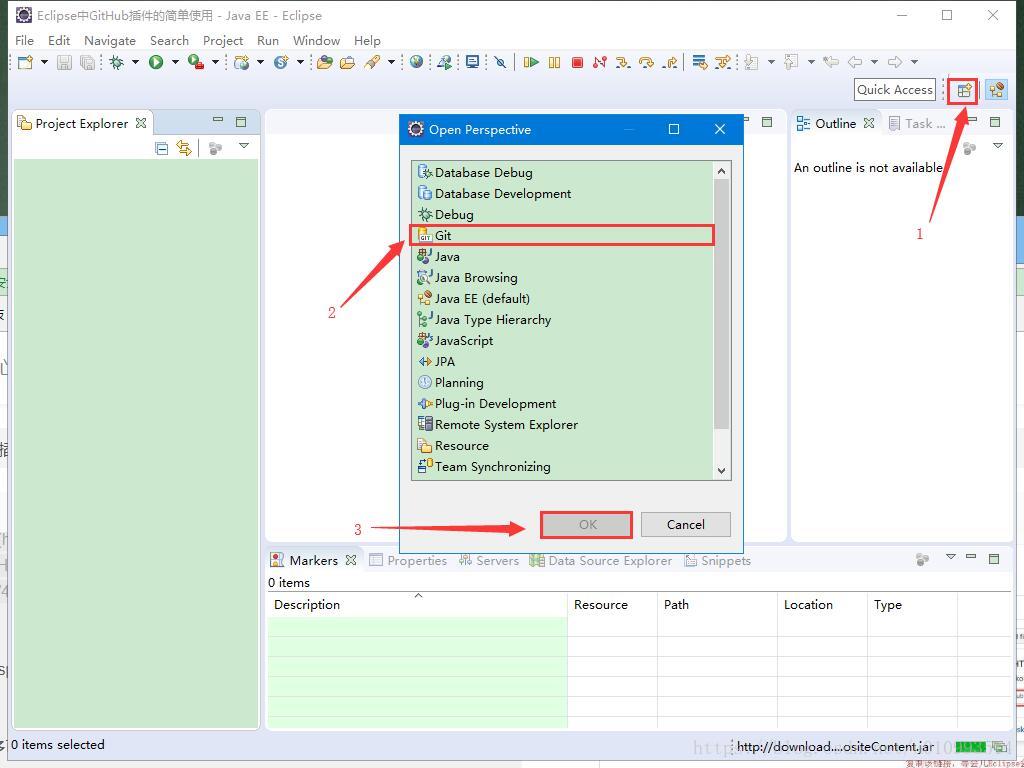The width and height of the screenshot is (1024, 768).
Task: Switch to the Servers tab
Action: point(488,560)
